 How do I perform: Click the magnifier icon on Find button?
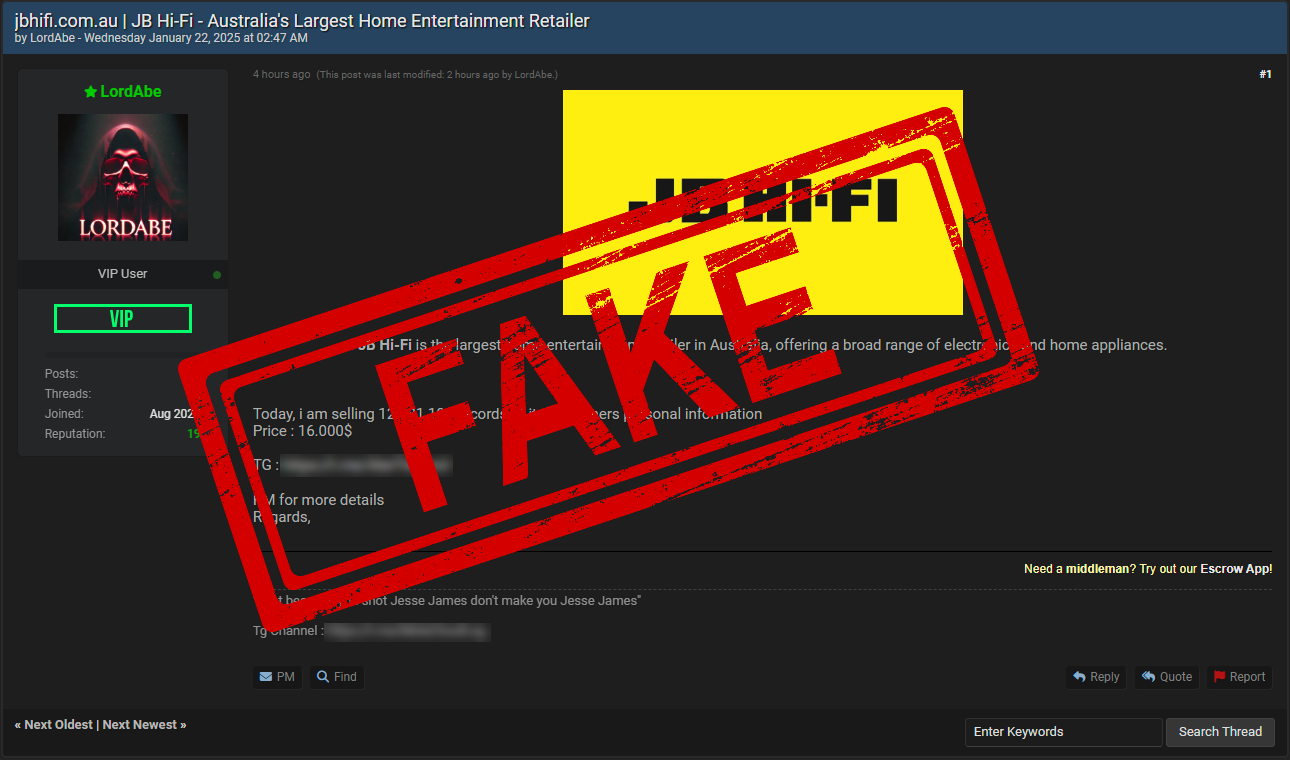323,677
